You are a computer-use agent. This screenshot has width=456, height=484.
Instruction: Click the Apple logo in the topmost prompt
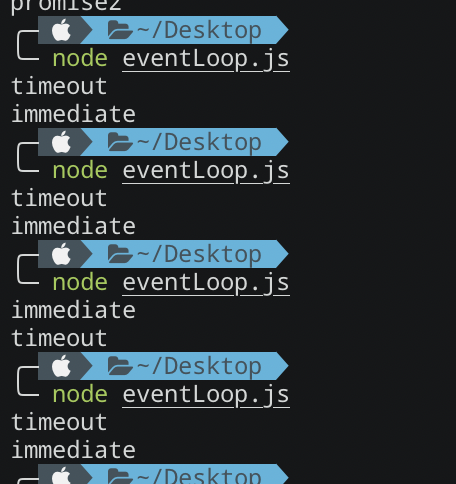coord(61,30)
